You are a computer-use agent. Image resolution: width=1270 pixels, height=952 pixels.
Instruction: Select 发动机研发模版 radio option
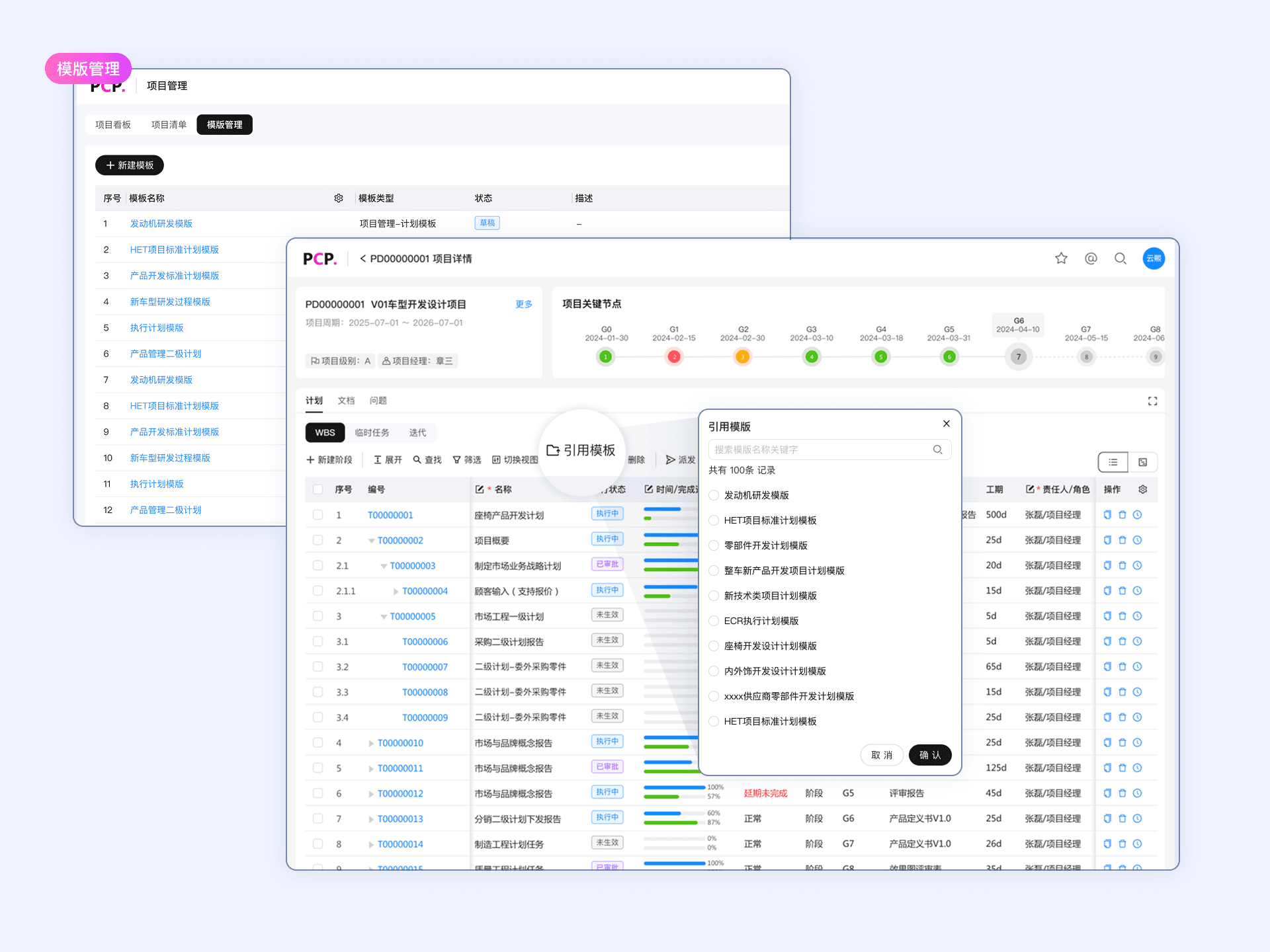[x=714, y=495]
